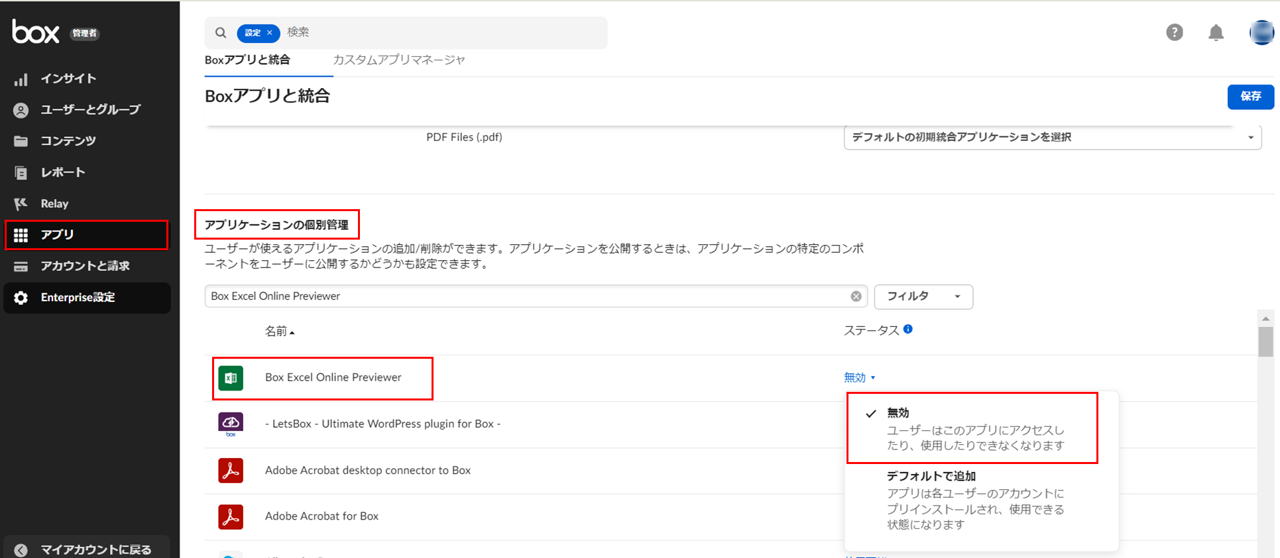The width and height of the screenshot is (1280, 558).
Task: Open the notifications bell icon
Action: click(1216, 33)
